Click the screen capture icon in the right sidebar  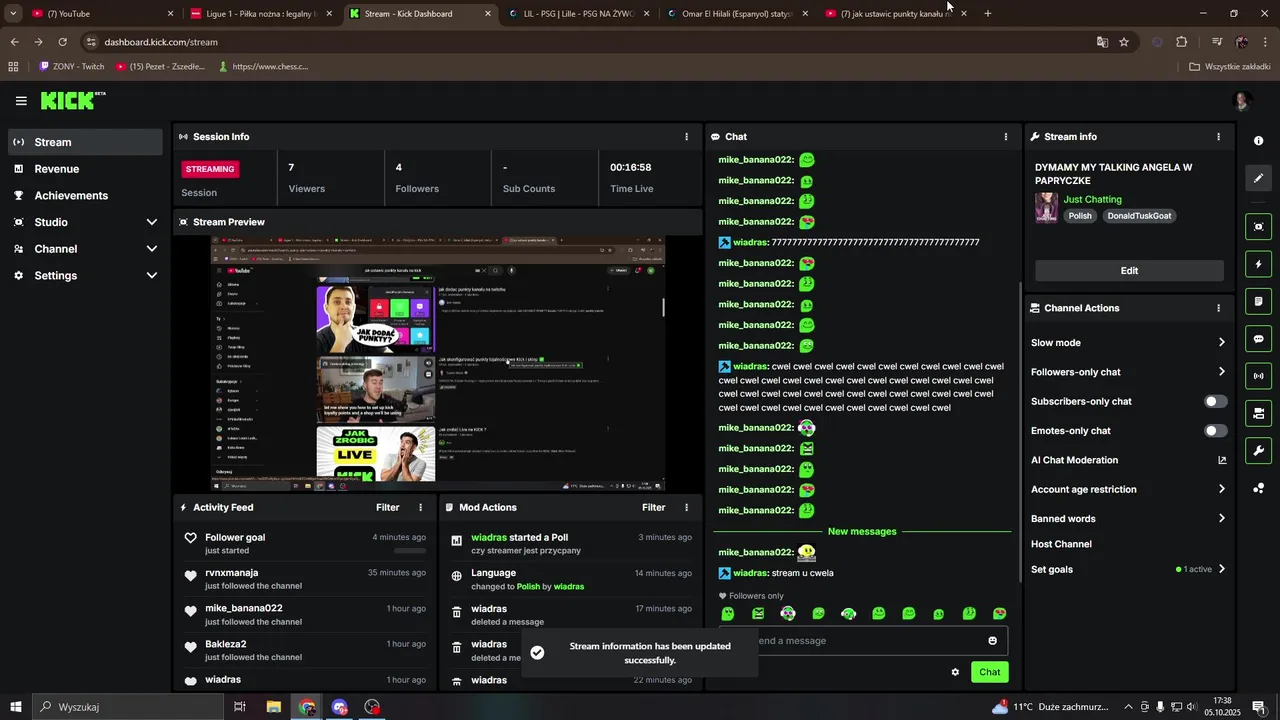1259,227
